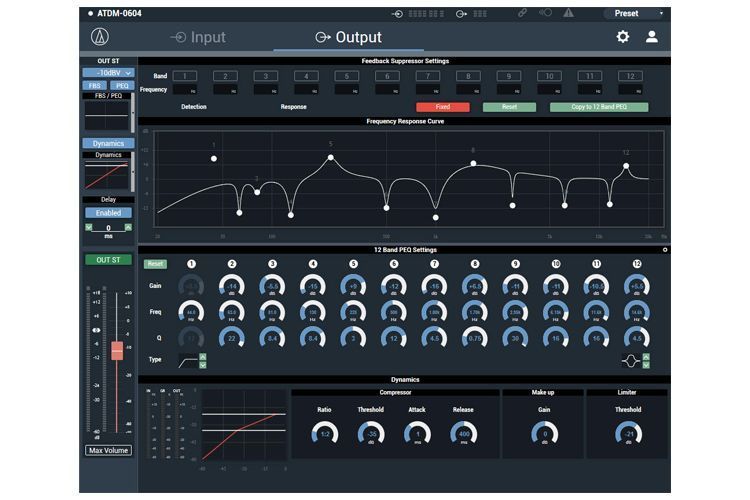Screen dimensions: 750x500
Task: Select PEQ band number 12 badge
Action: [x=637, y=264]
